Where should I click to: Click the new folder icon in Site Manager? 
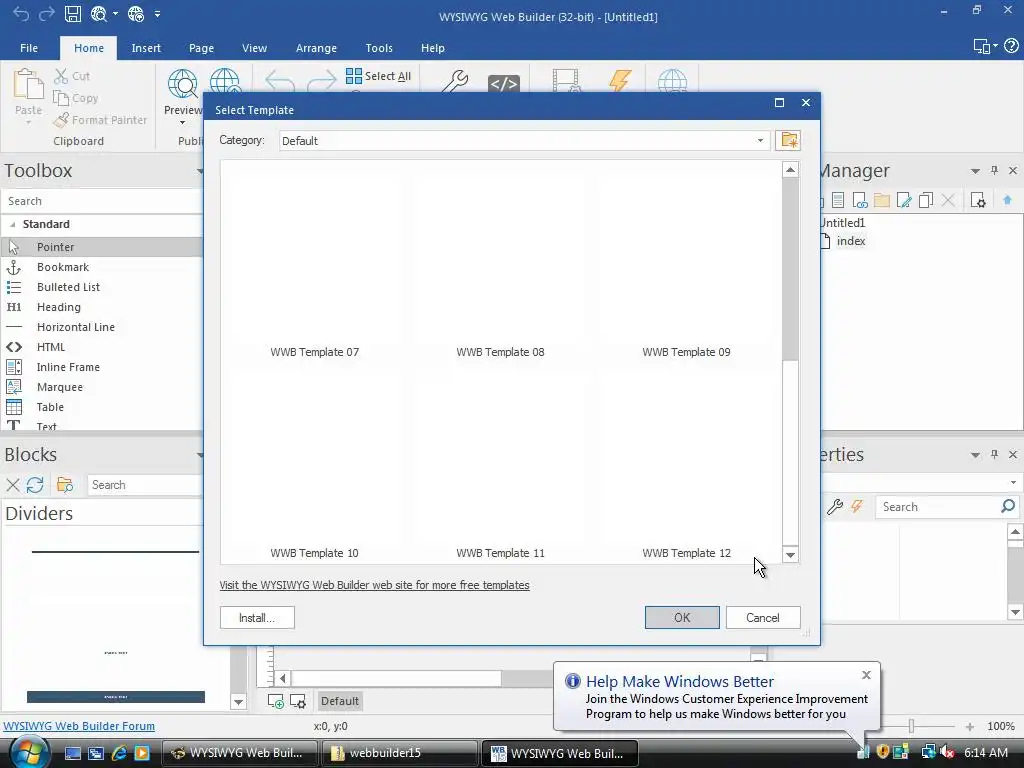[x=882, y=200]
